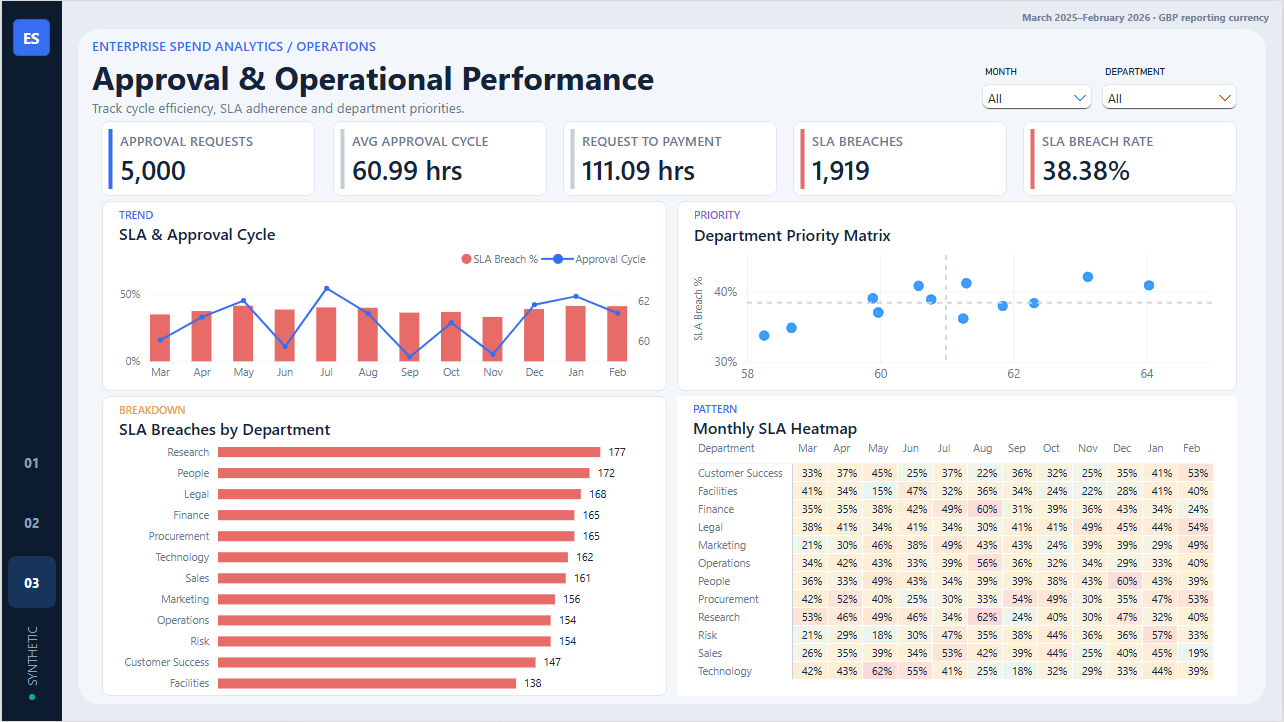
Task: Click the Sep bar in SLA trend chart
Action: (409, 337)
